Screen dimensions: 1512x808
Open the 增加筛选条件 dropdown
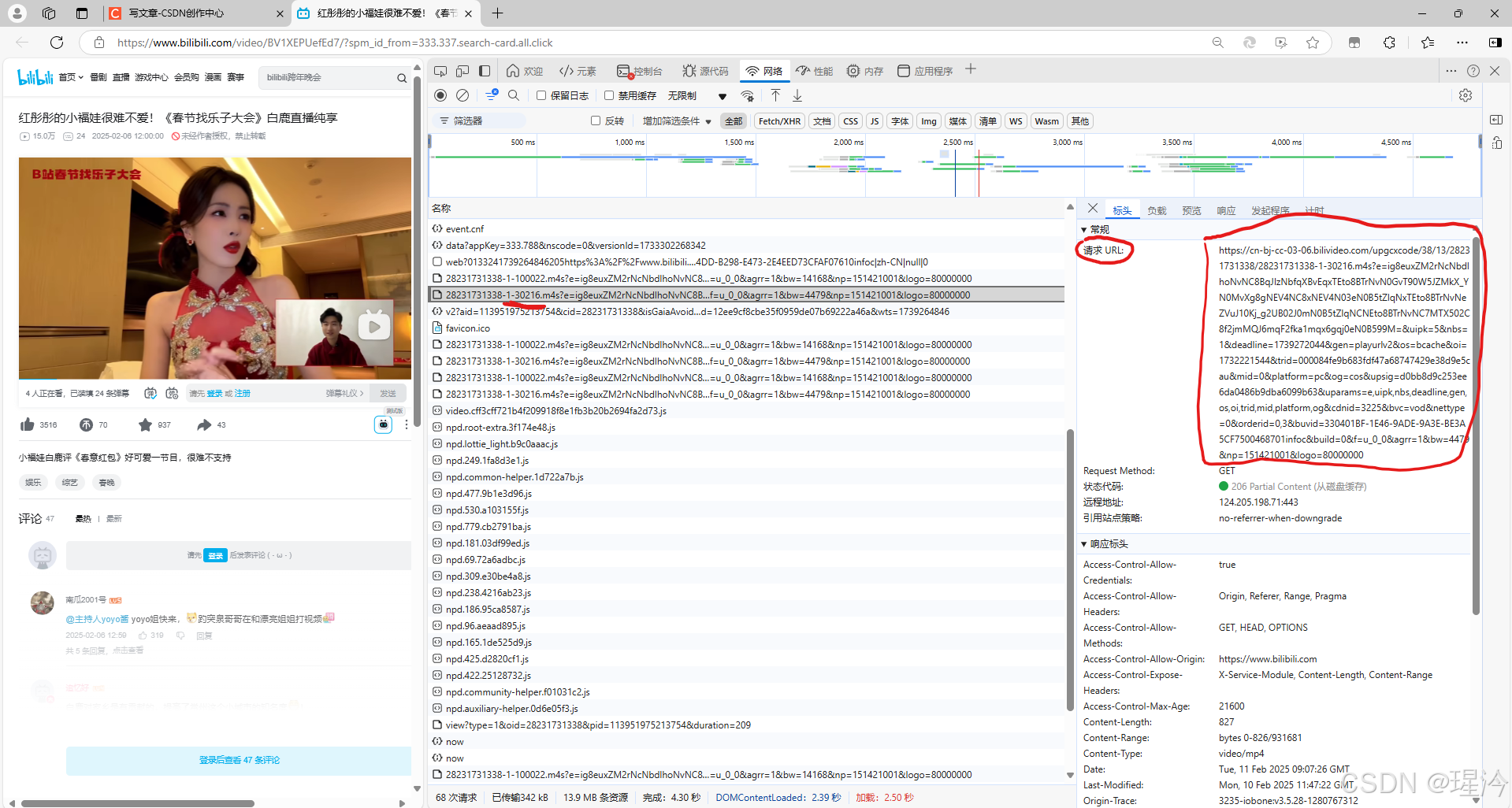pos(677,121)
